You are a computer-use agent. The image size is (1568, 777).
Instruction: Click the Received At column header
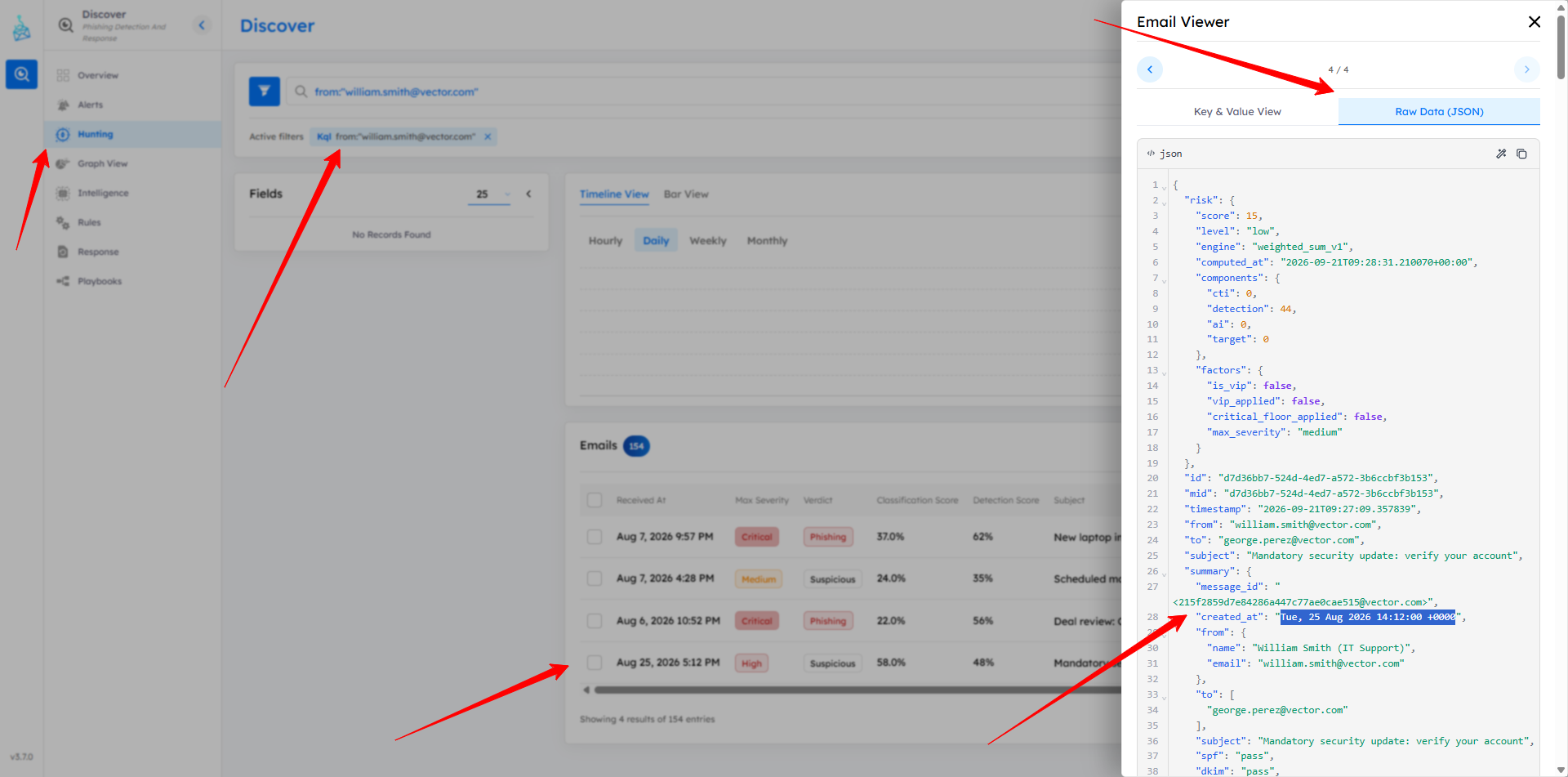pos(641,500)
